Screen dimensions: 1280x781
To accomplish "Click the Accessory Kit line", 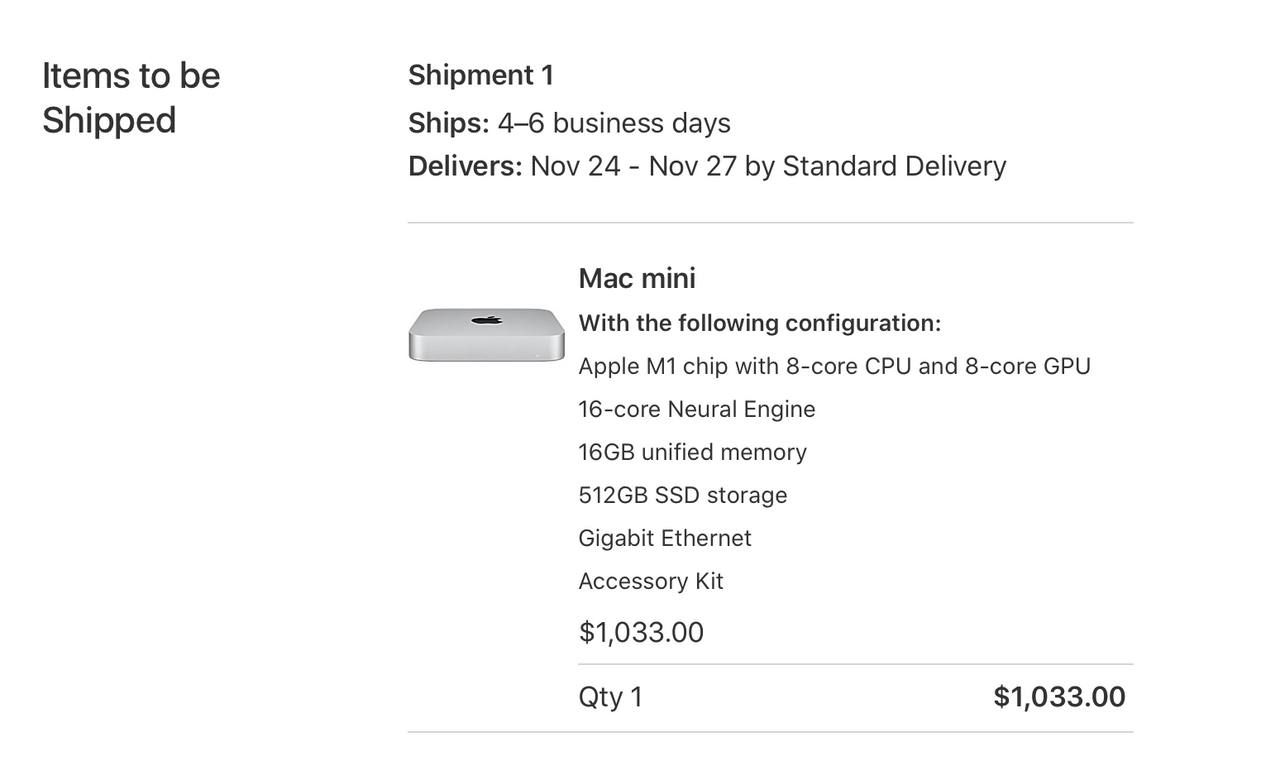I will pos(651,581).
